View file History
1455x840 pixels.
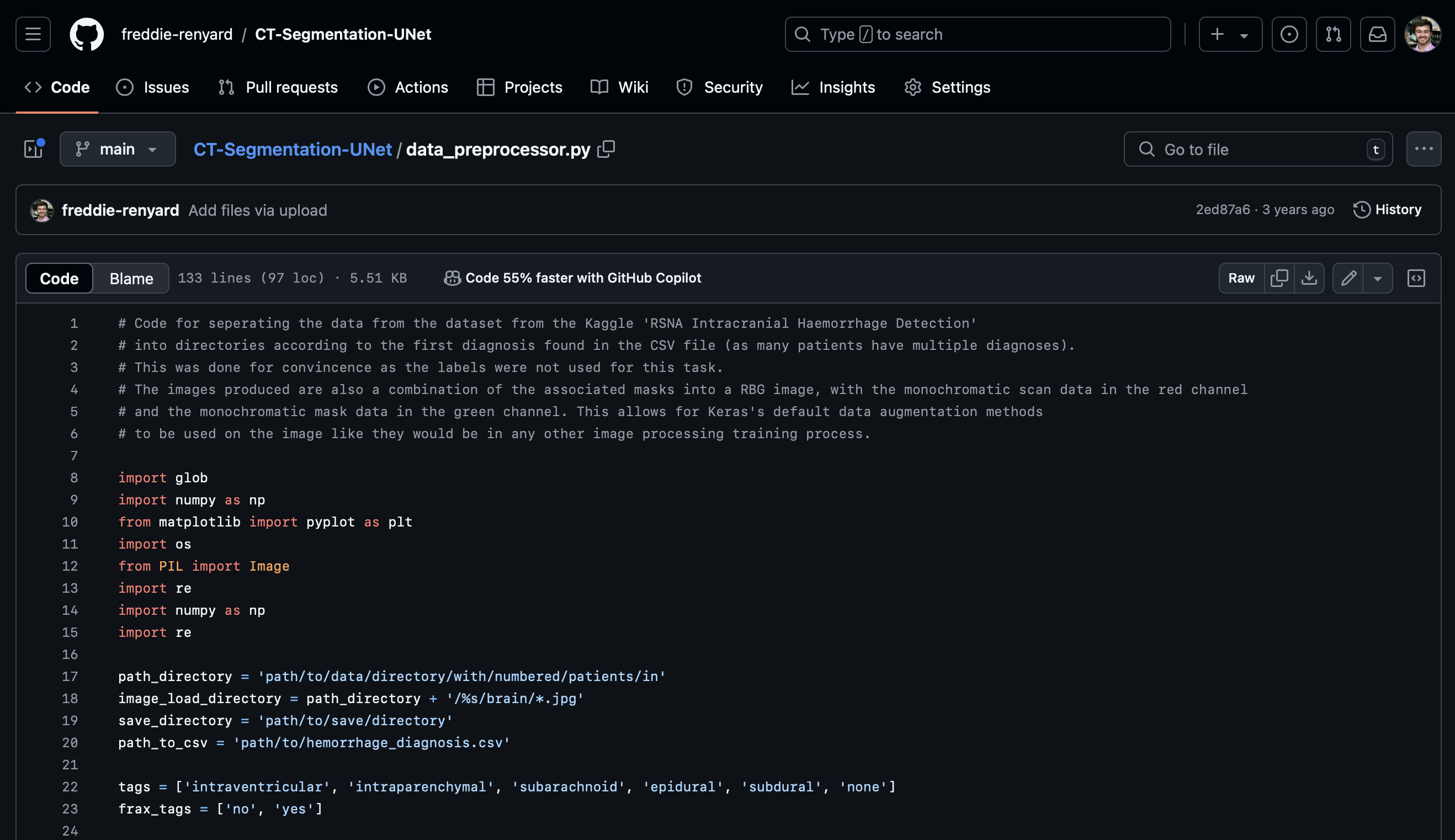[x=1387, y=209]
